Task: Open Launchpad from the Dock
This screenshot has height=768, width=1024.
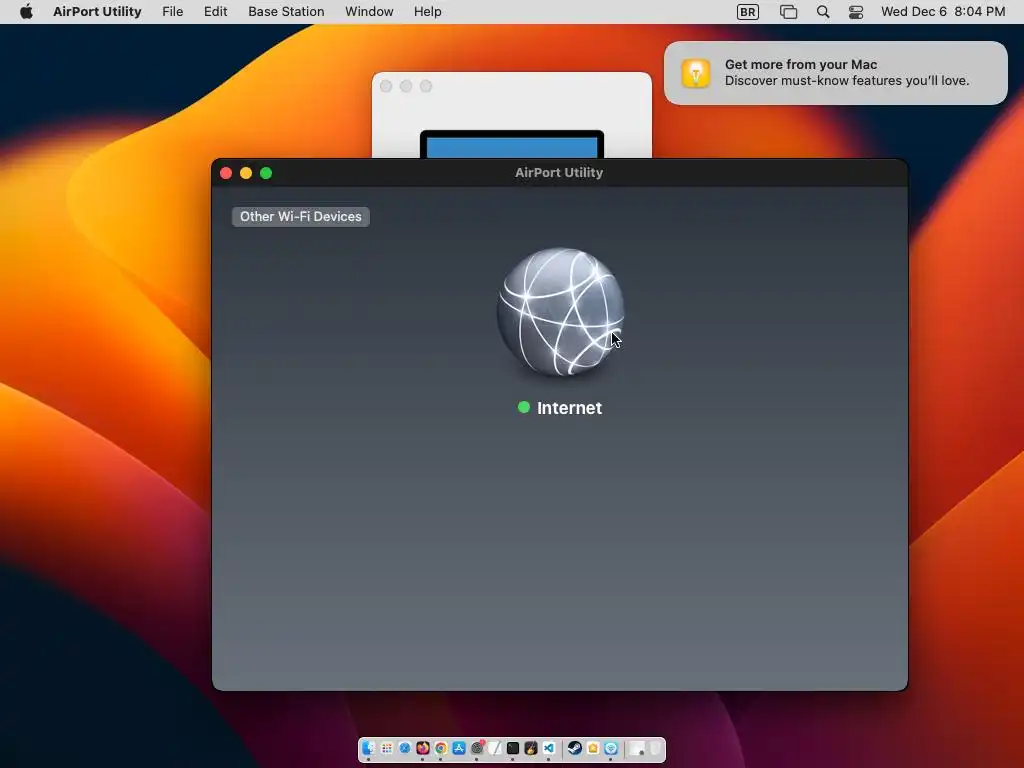Action: pyautogui.click(x=387, y=748)
